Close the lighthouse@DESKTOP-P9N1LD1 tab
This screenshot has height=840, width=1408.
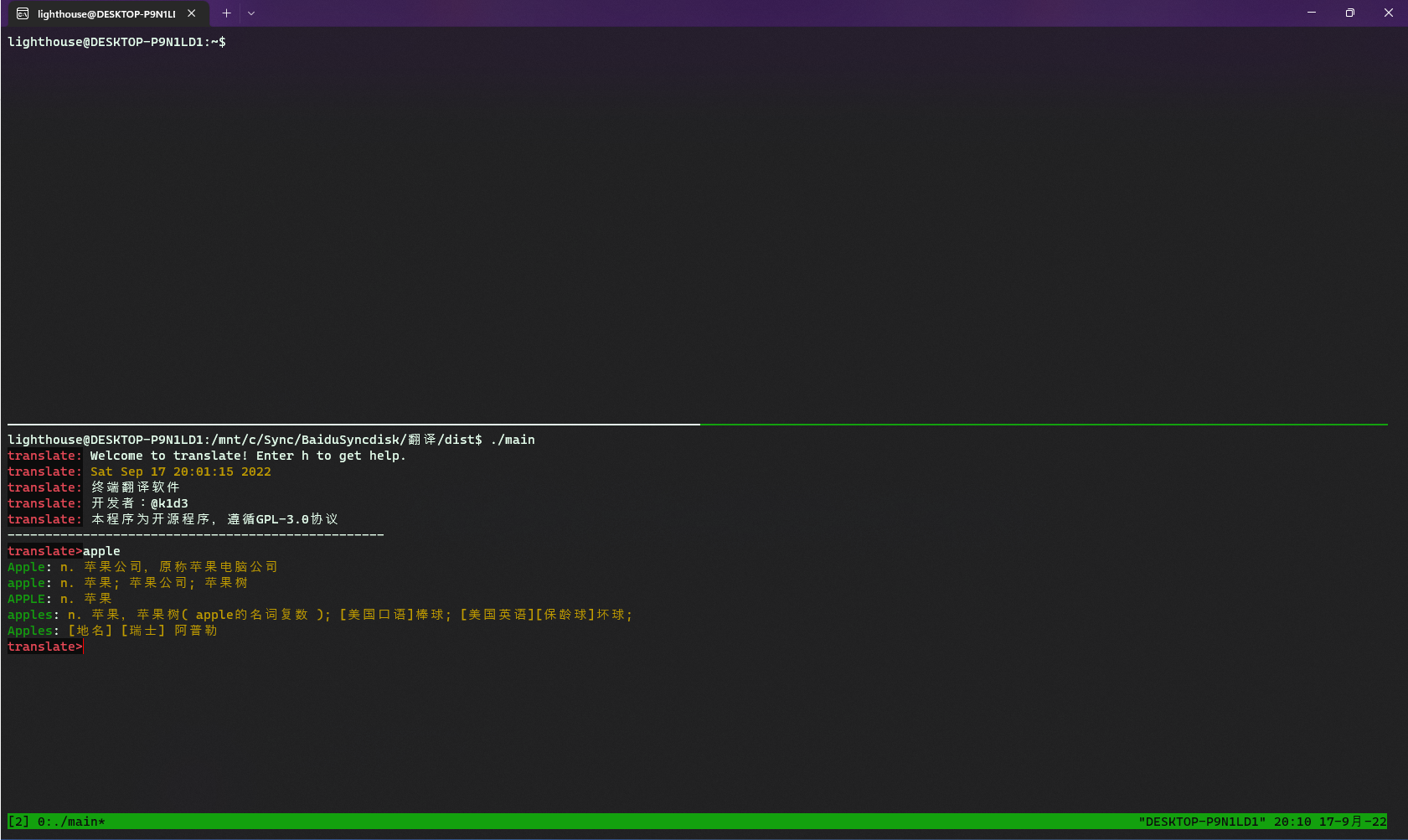pyautogui.click(x=192, y=13)
